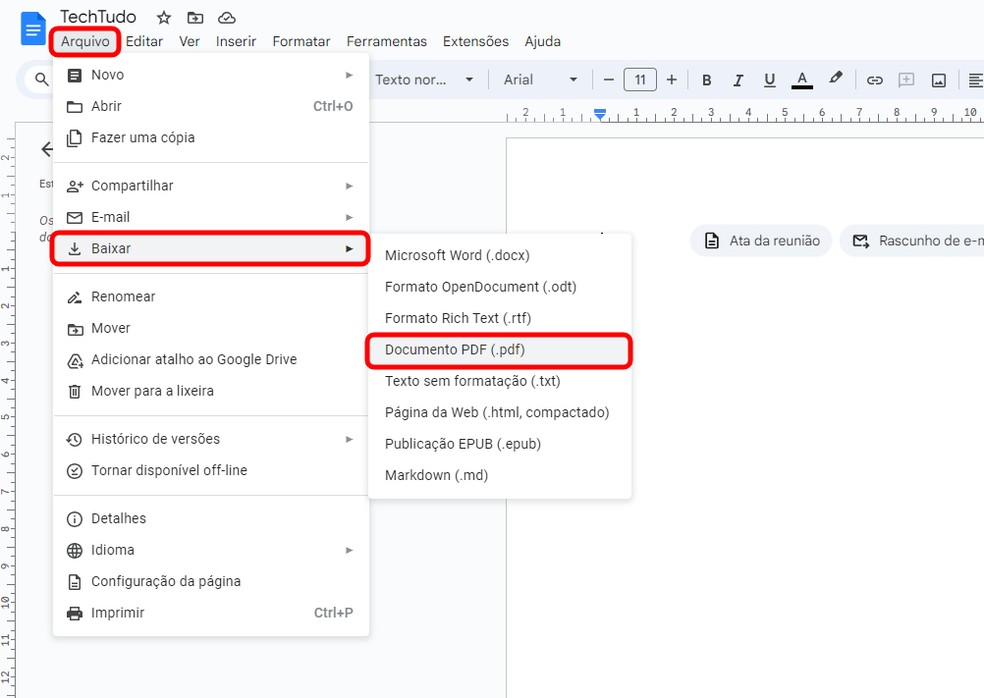Check document sync status via cloud icon
Viewport: 984px width, 698px height.
point(228,17)
